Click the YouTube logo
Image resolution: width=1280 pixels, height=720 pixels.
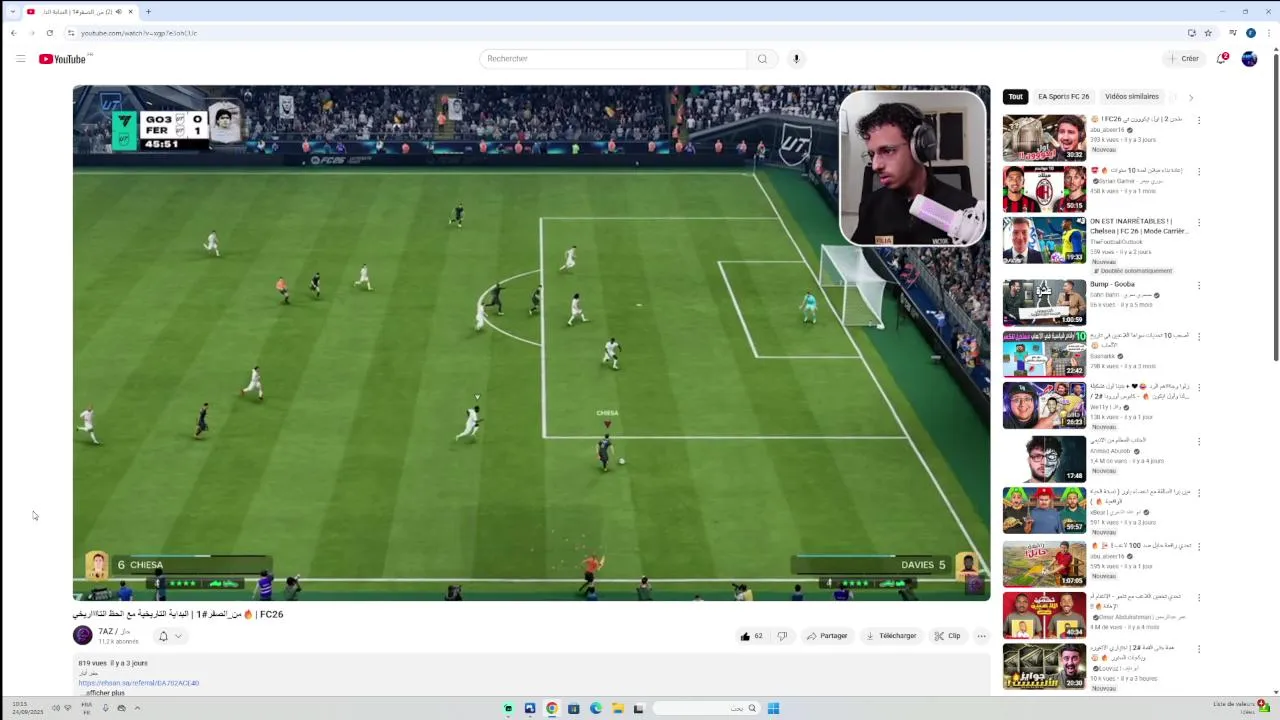[x=62, y=59]
